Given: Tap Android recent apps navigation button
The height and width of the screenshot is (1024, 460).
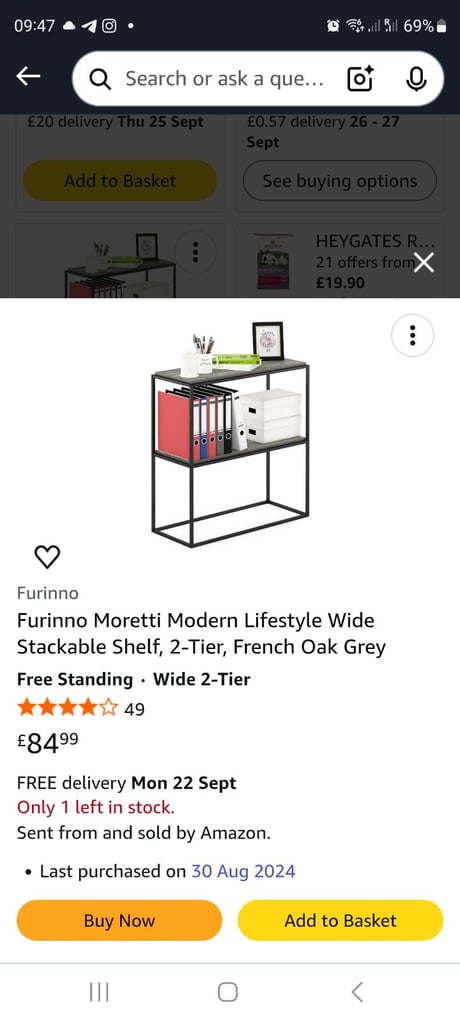Looking at the screenshot, I should pyautogui.click(x=99, y=993).
